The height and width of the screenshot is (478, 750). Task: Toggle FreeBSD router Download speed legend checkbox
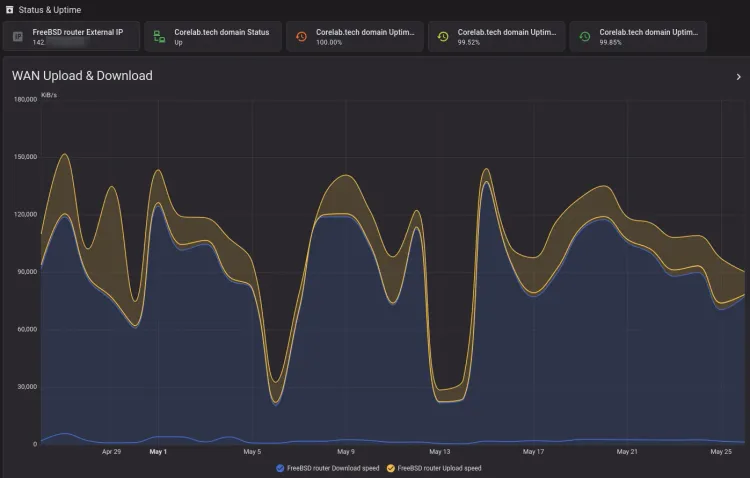tap(280, 468)
